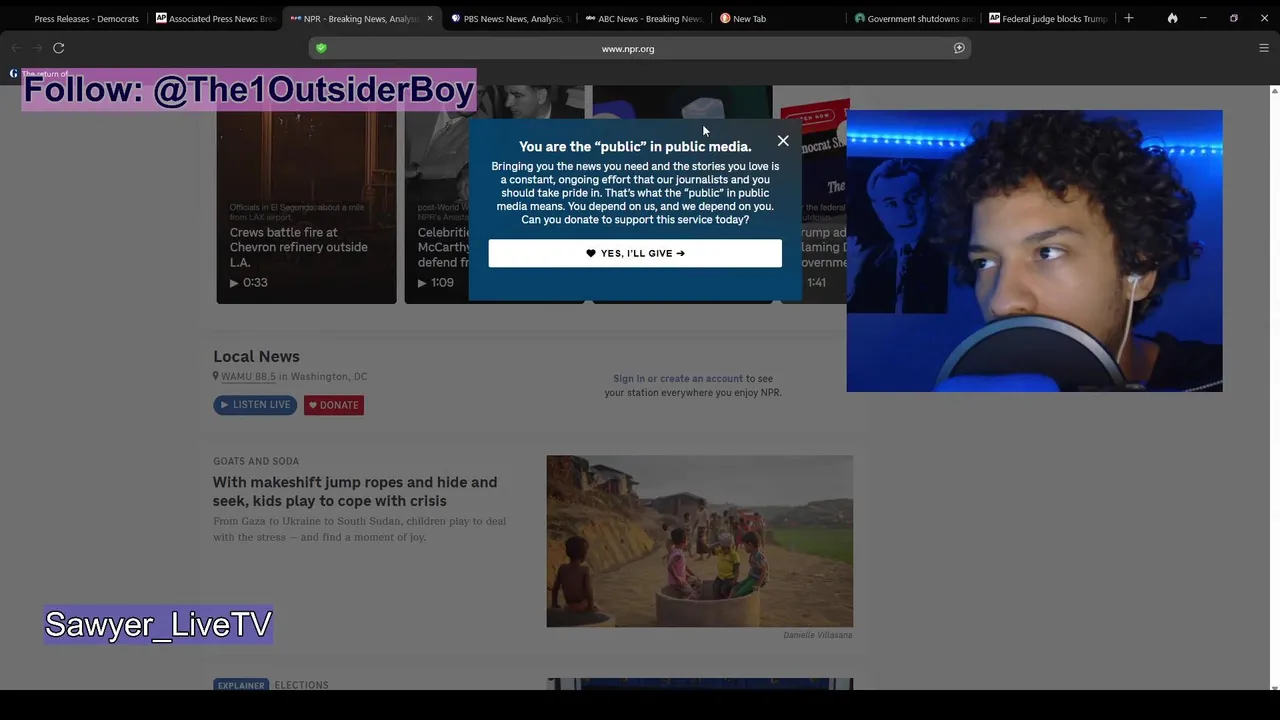Switch to Government shutdowns tab
The width and height of the screenshot is (1280, 720).
914,18
